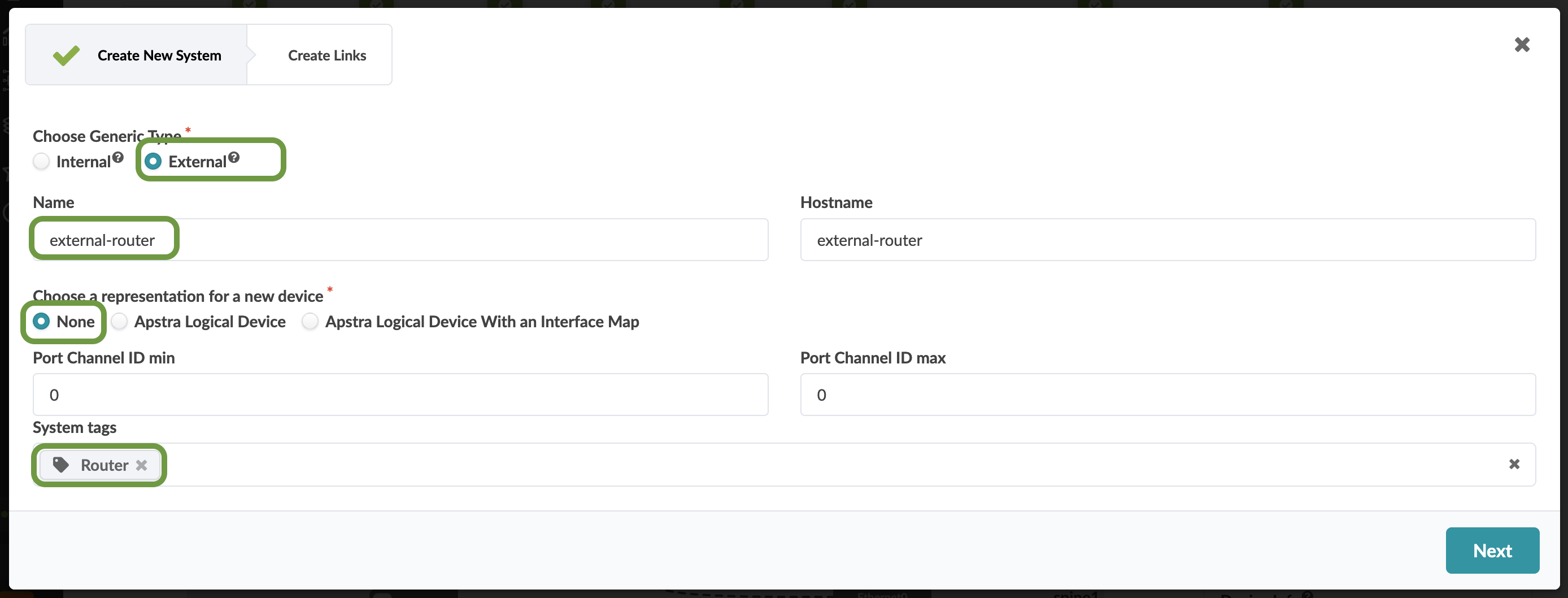
Task: Choose Apstra Logical Device option
Action: tap(119, 321)
